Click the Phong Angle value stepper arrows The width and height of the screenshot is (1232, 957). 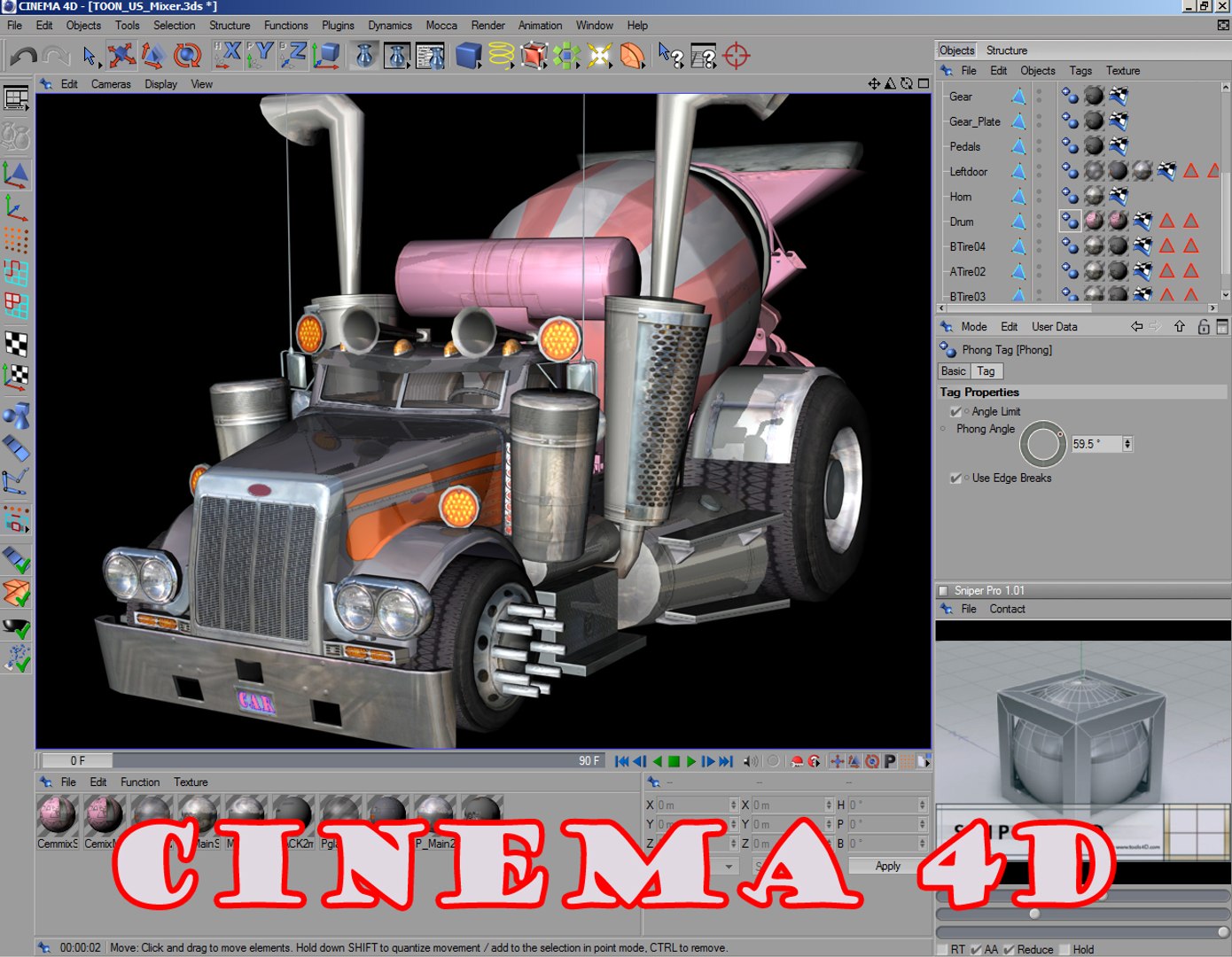[x=1127, y=444]
